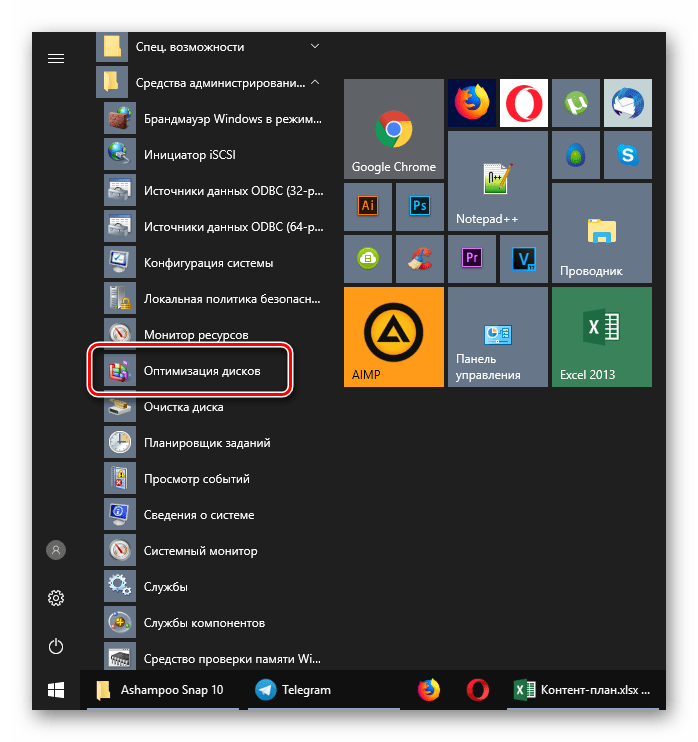Launch the Vegas Pro tile
Screen dimensions: 698x742
(x=524, y=259)
